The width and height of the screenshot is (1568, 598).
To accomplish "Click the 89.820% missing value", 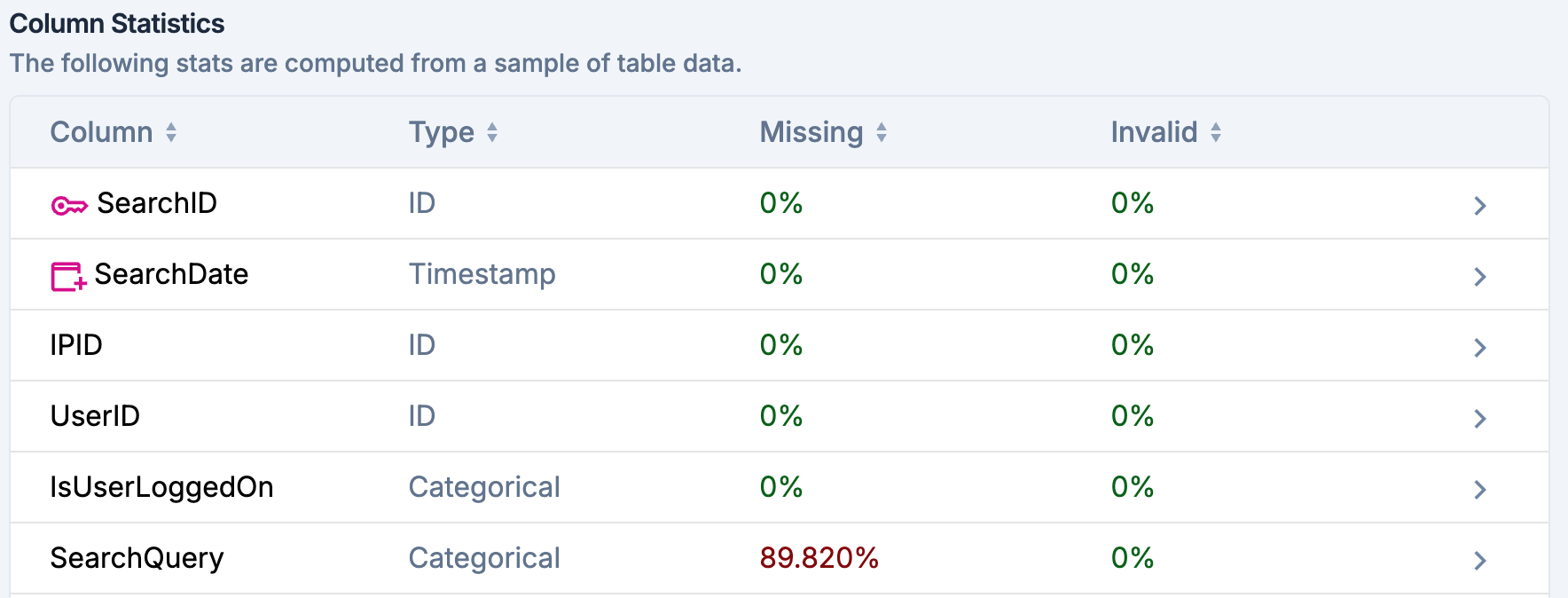I will 819,558.
